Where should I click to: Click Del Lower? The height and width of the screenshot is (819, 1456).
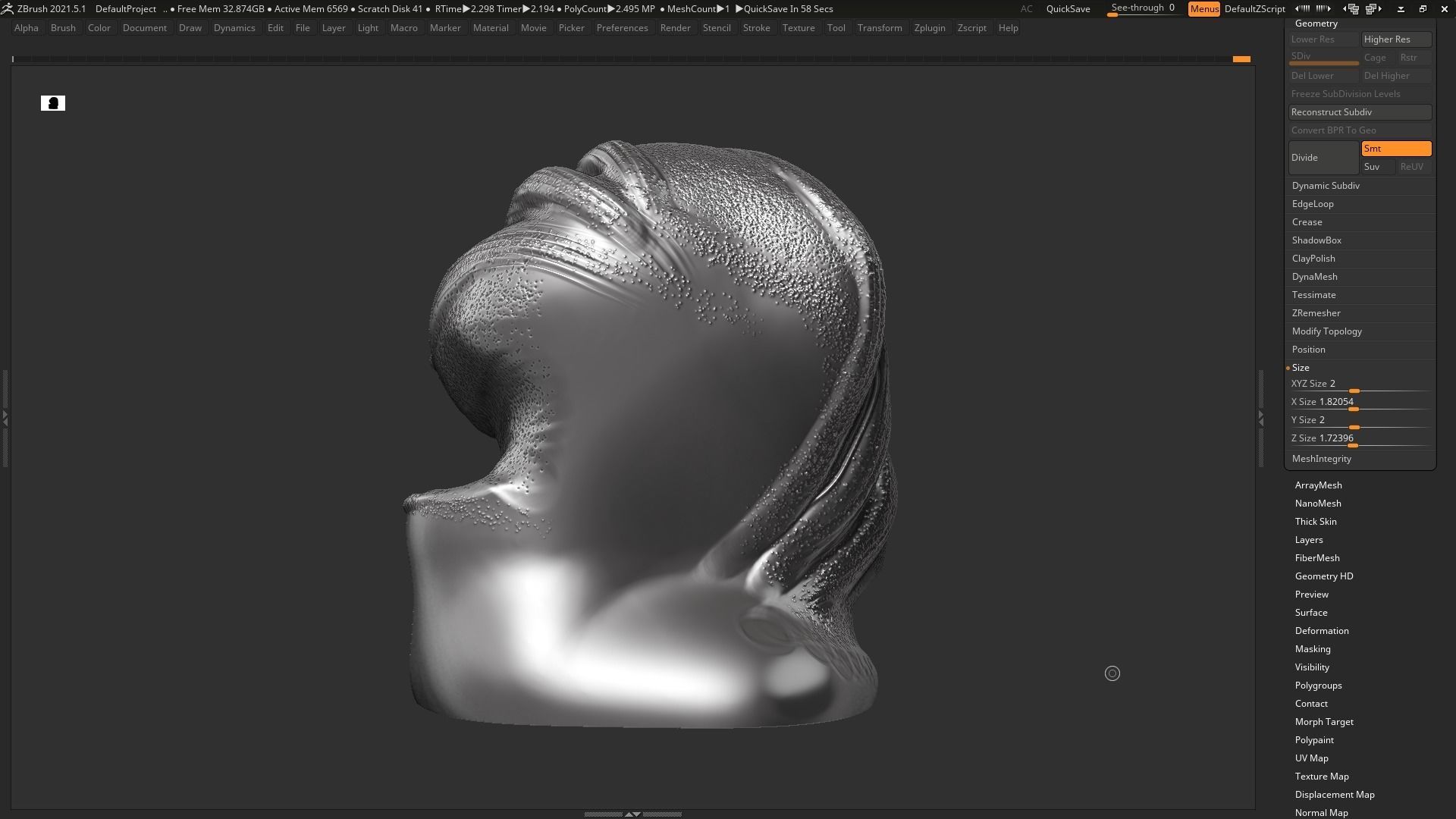(1323, 76)
